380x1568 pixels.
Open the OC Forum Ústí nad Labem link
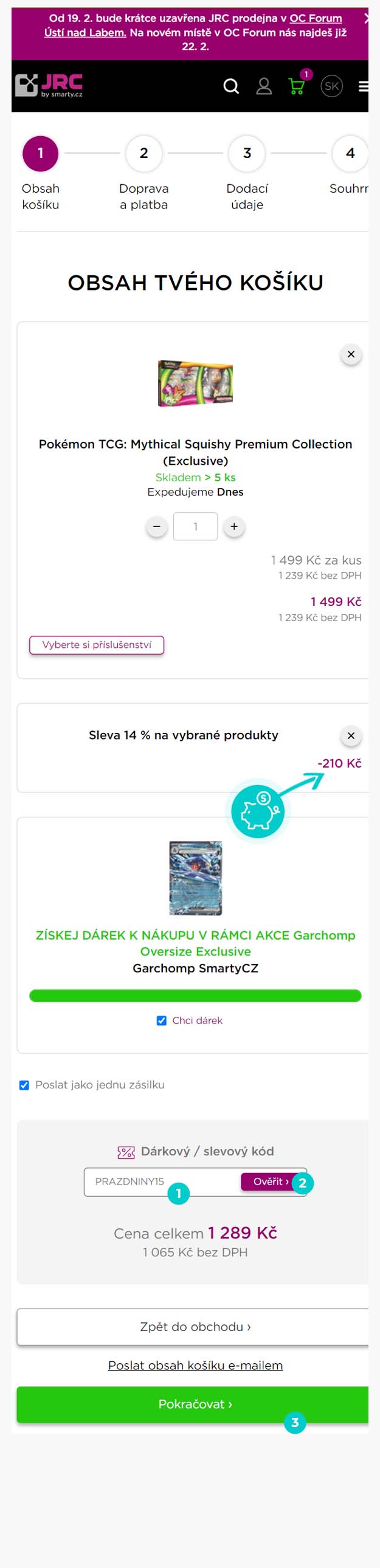(193, 25)
